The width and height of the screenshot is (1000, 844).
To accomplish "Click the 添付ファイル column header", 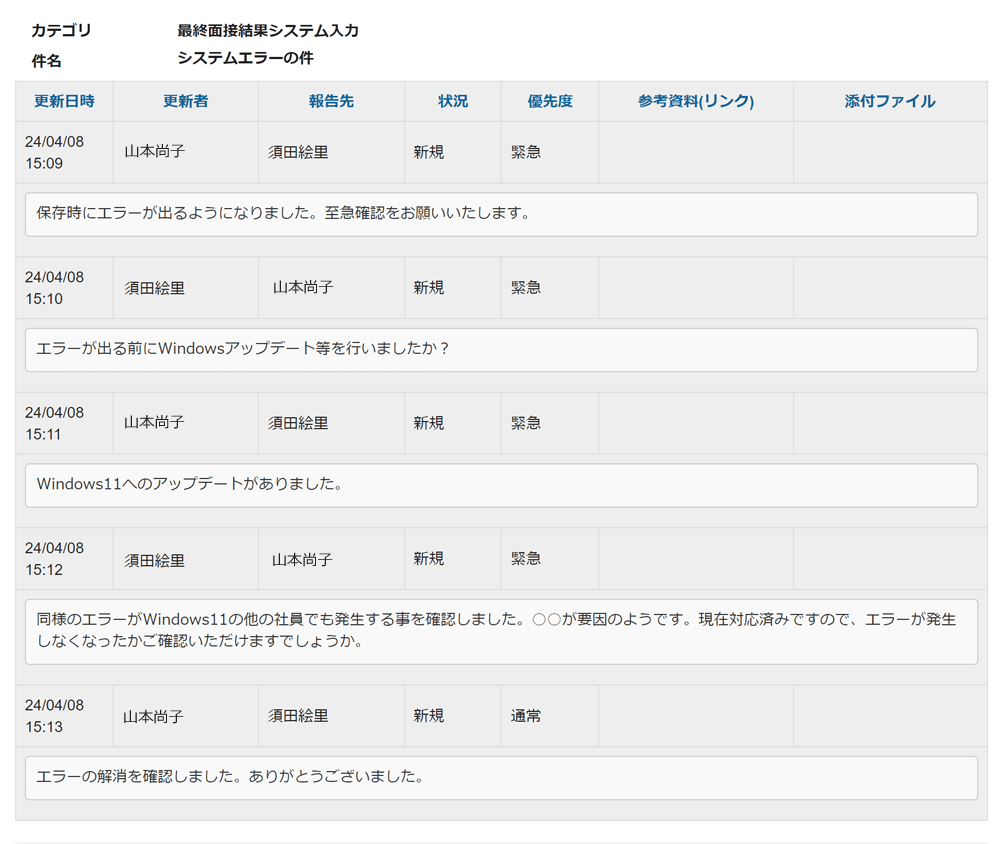I will click(890, 101).
